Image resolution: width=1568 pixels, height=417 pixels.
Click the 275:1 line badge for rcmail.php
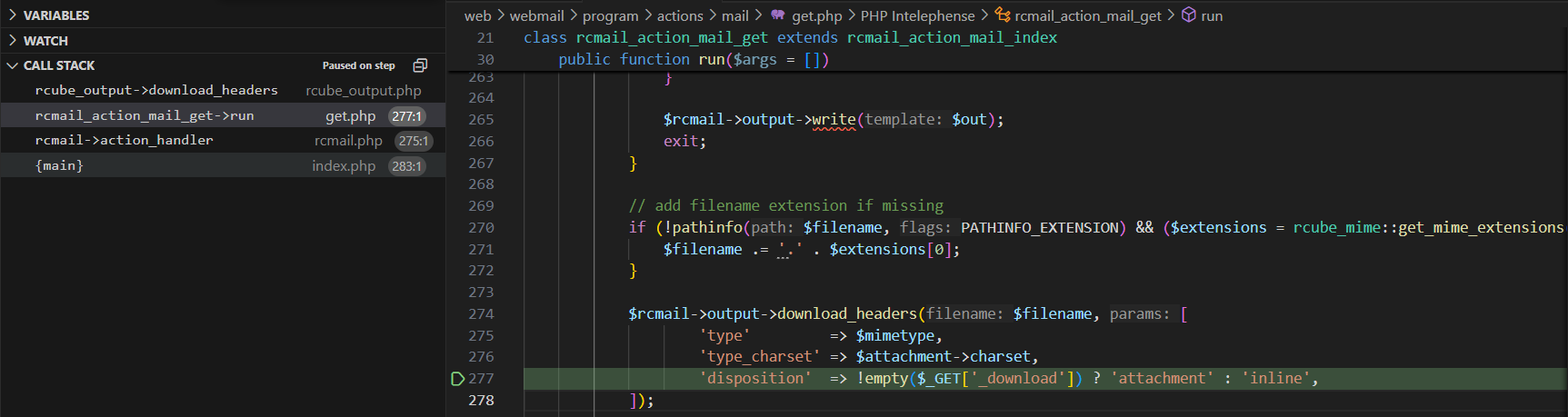(x=414, y=141)
